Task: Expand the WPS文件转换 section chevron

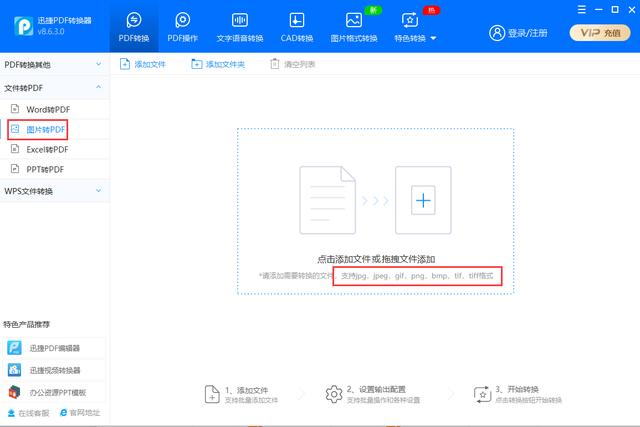Action: click(98, 191)
